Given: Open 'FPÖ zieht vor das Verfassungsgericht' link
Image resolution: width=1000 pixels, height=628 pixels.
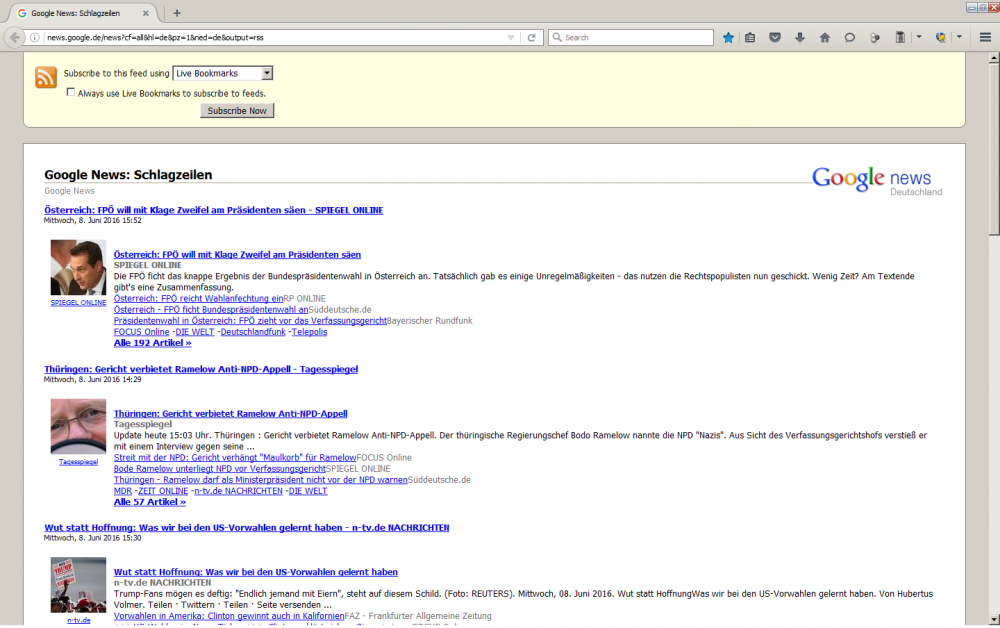Looking at the screenshot, I should 250,321.
